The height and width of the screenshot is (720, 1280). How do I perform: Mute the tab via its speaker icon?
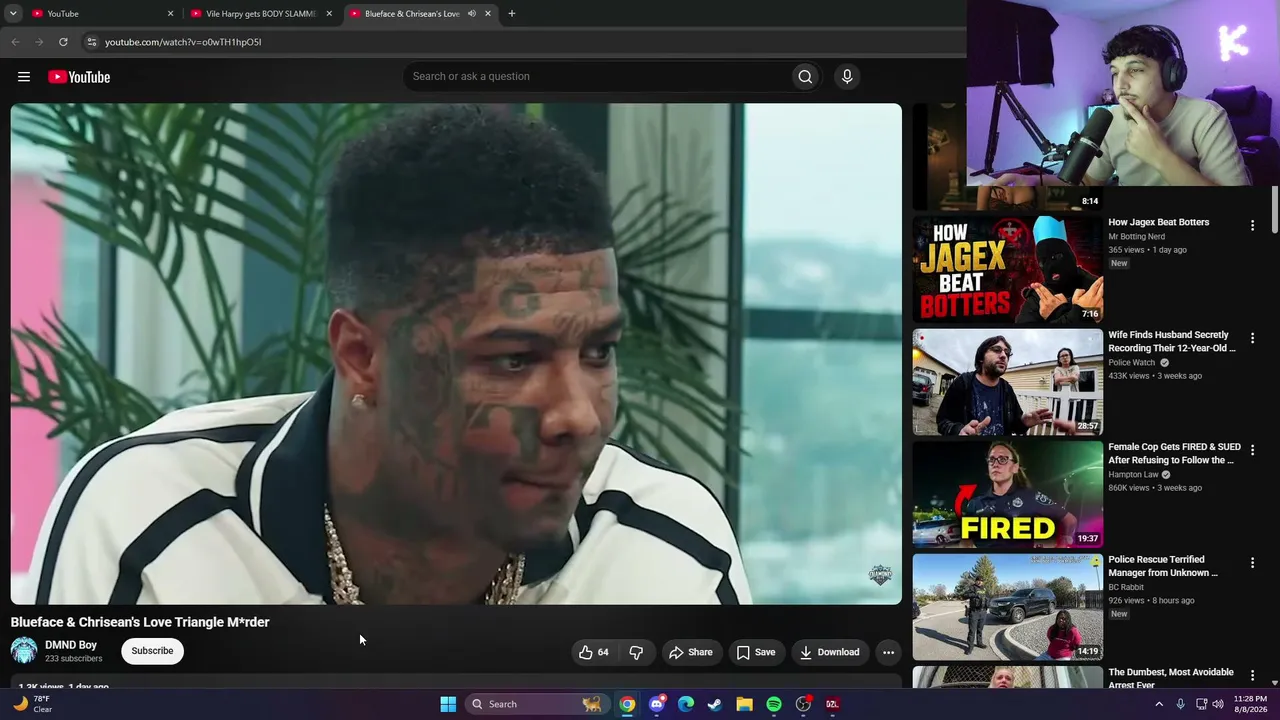tap(472, 14)
